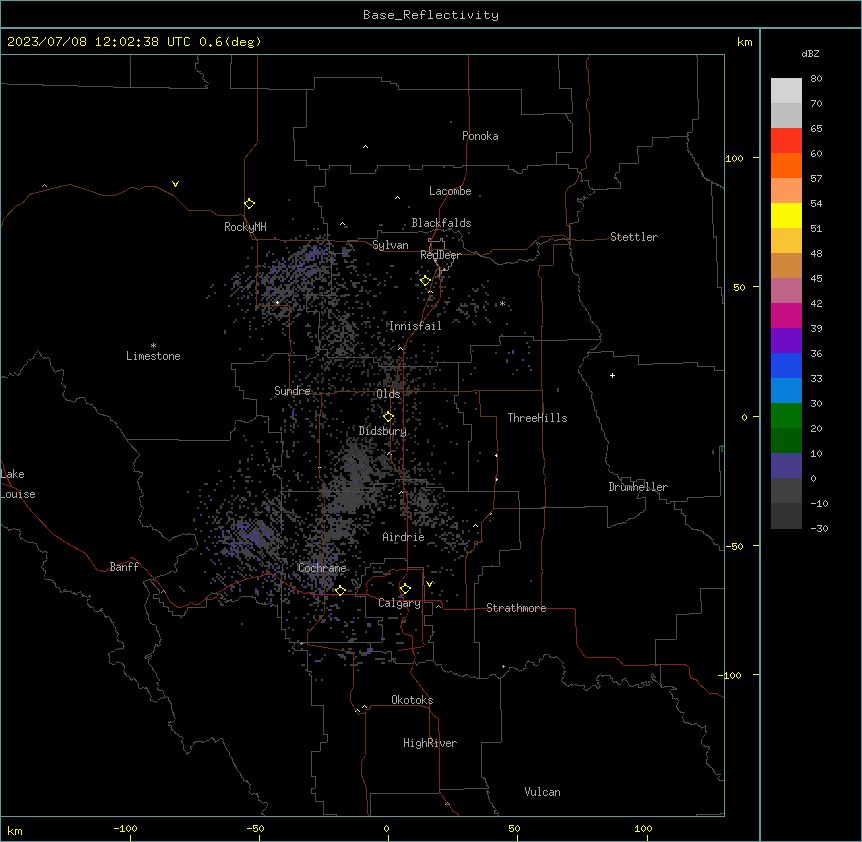862x842 pixels.
Task: Select the caret marker east of Airdrie
Action: click(476, 526)
